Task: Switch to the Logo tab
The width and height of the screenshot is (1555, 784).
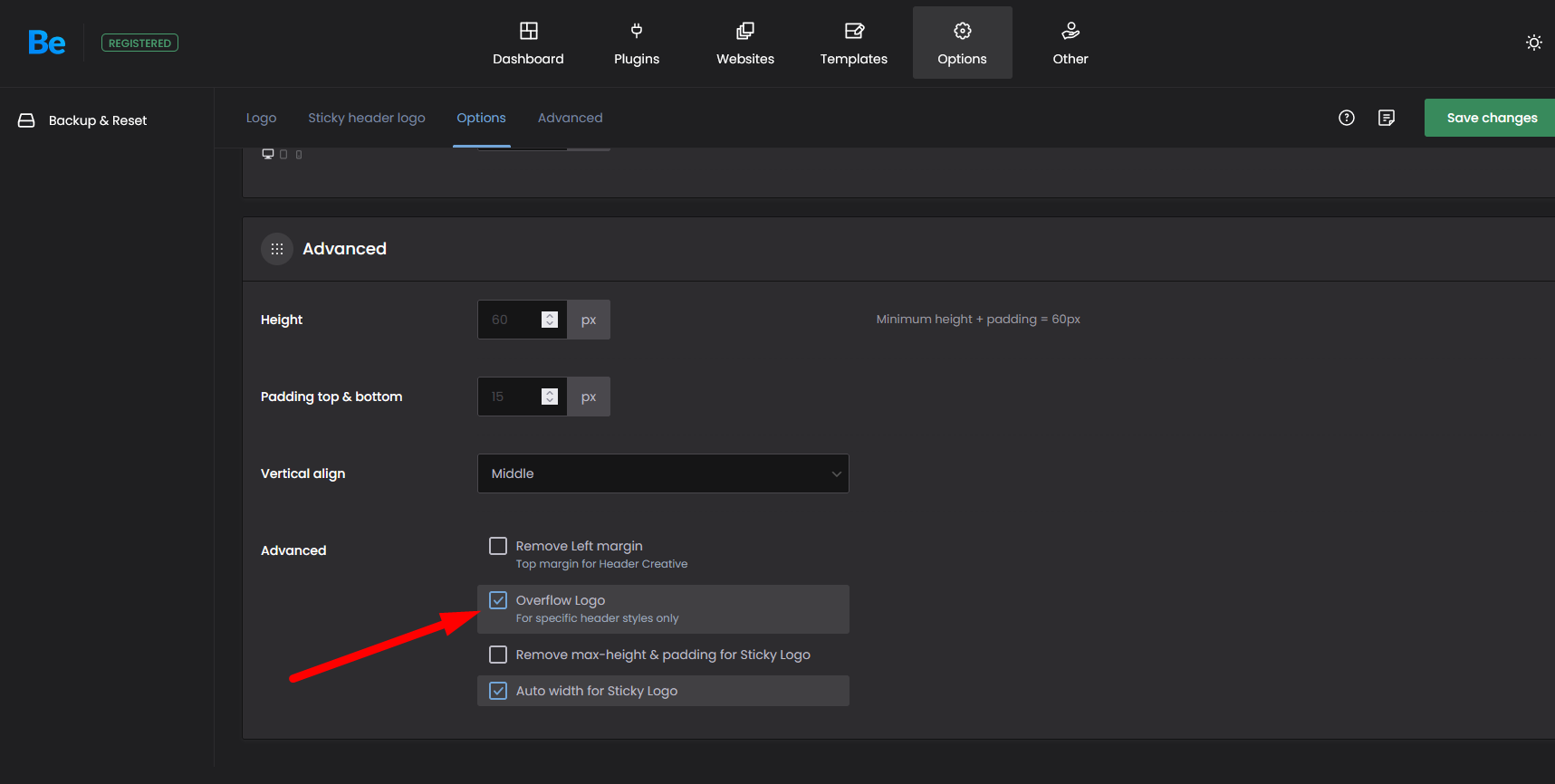Action: (261, 118)
